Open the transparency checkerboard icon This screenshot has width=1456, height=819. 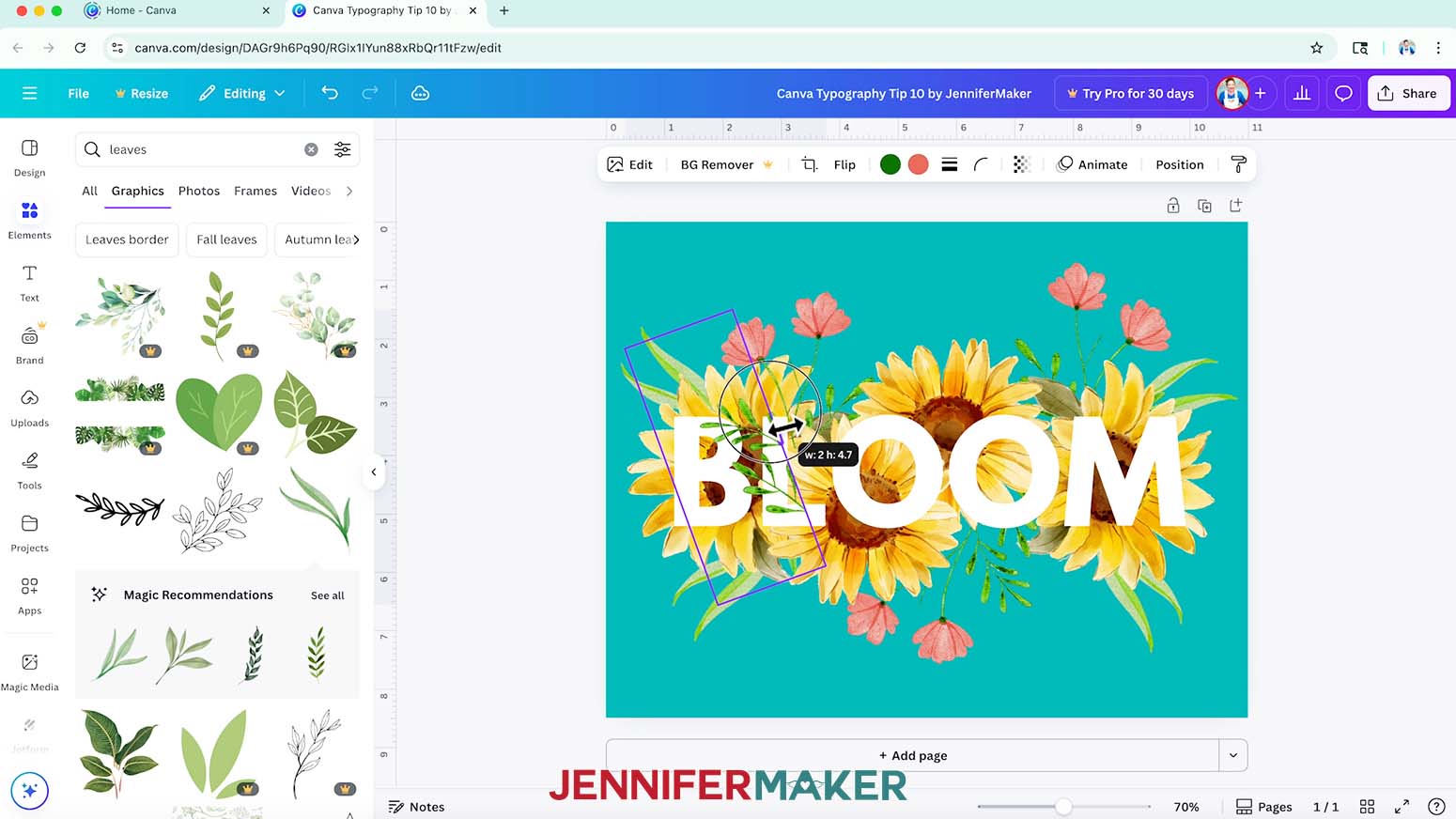coord(1022,164)
